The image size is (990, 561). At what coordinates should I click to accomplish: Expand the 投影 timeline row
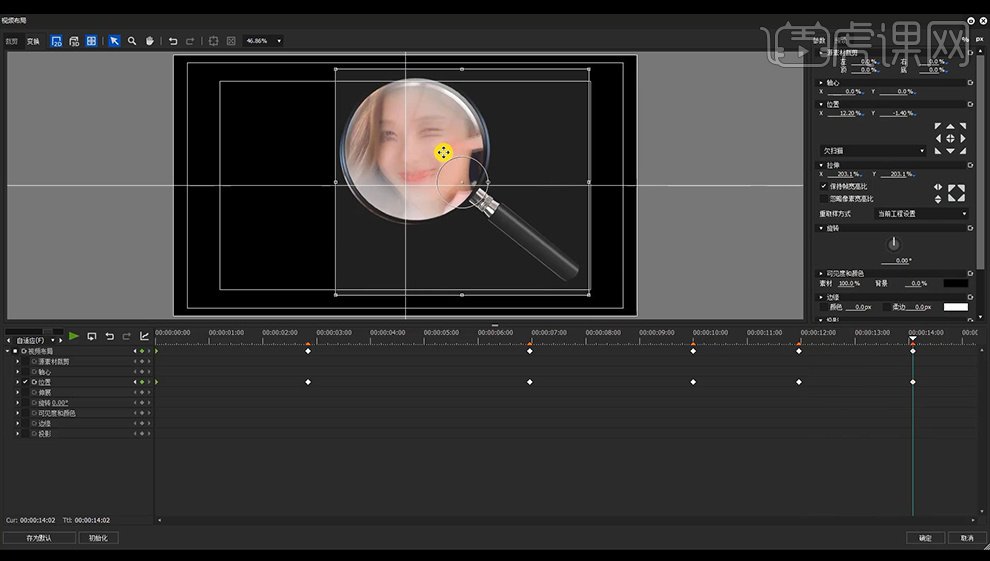pos(18,434)
